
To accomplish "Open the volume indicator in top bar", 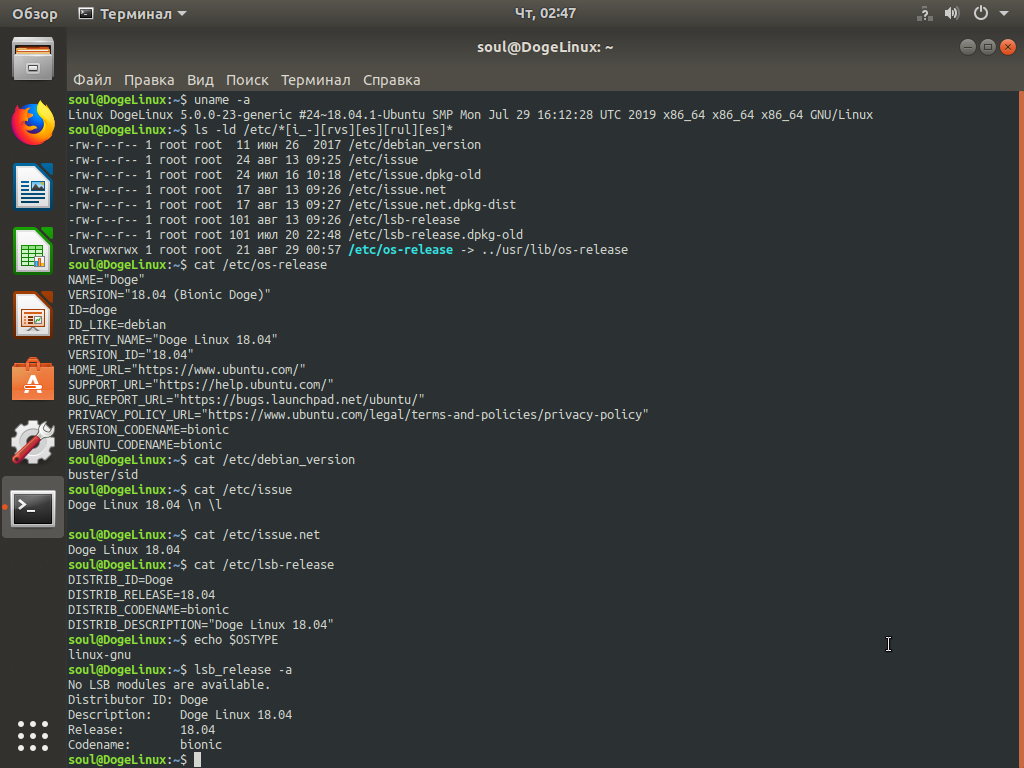I will point(952,13).
